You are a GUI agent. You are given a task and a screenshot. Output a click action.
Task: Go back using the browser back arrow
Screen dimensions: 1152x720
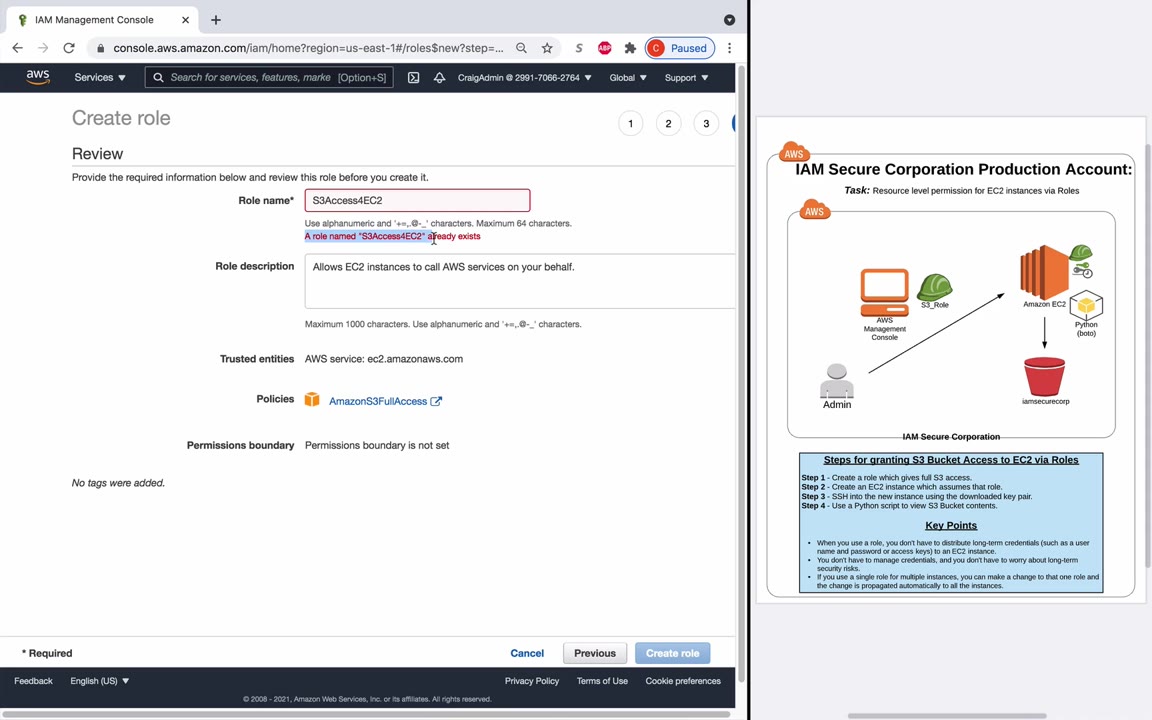[x=17, y=48]
